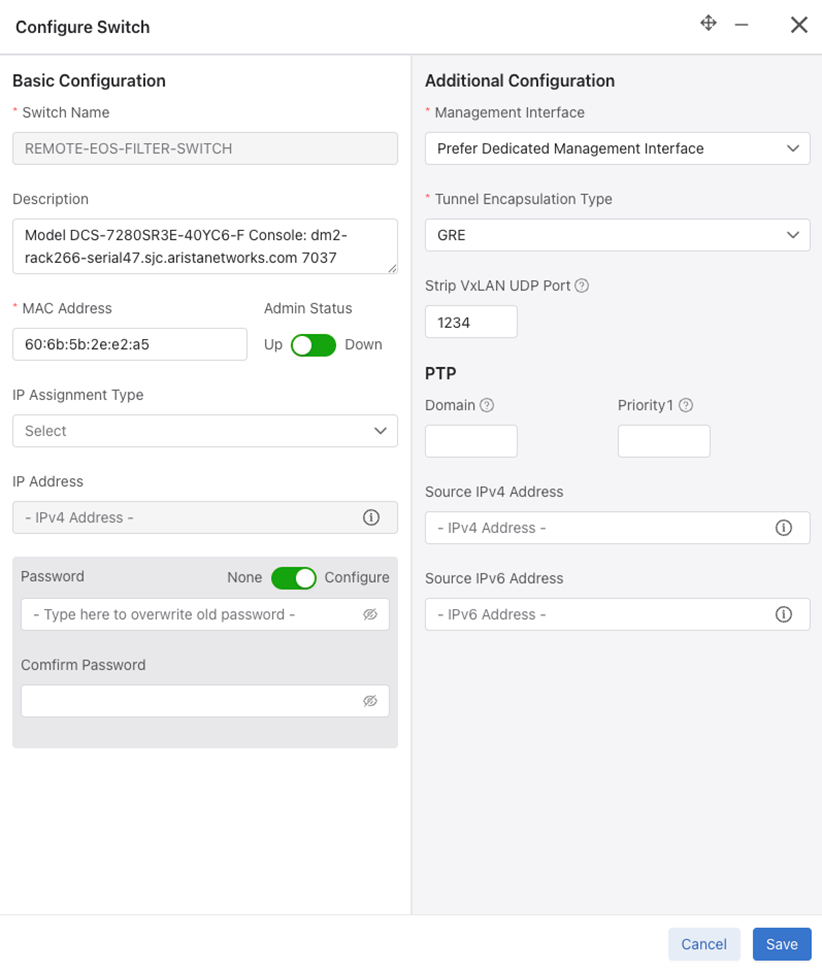
Task: Click info icon in IP Address field
Action: point(371,518)
